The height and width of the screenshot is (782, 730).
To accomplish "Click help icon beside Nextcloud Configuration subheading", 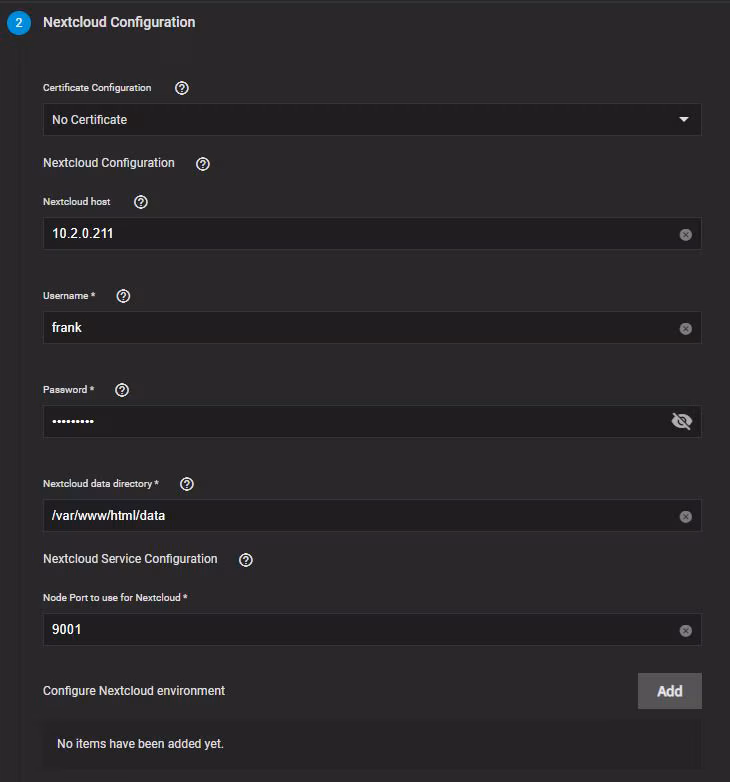I will [203, 164].
